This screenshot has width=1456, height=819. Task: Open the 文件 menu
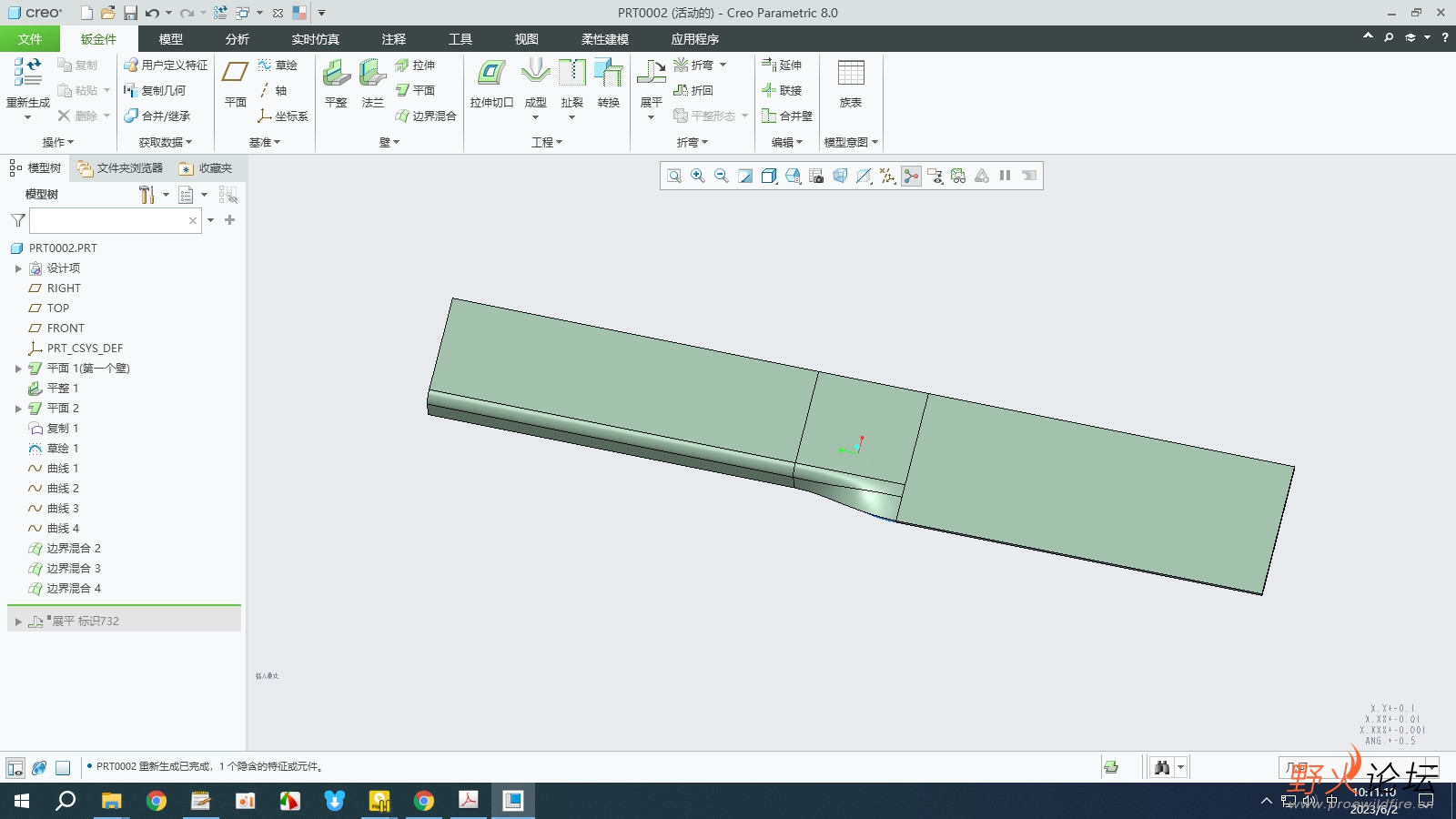coord(30,39)
